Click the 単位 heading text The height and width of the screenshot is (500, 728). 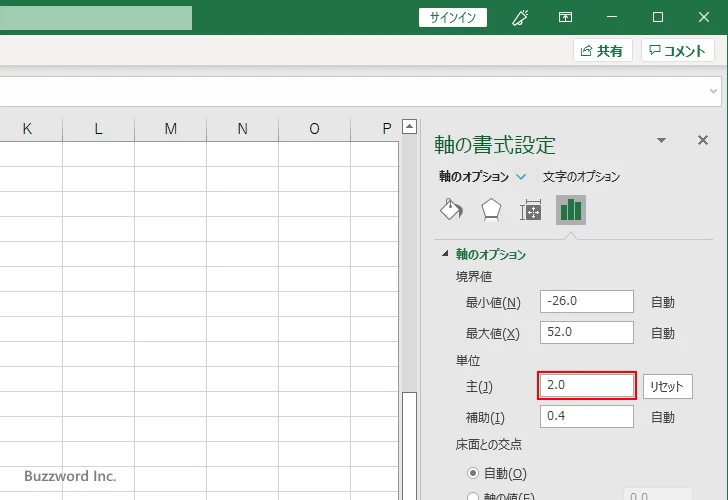[x=468, y=360]
